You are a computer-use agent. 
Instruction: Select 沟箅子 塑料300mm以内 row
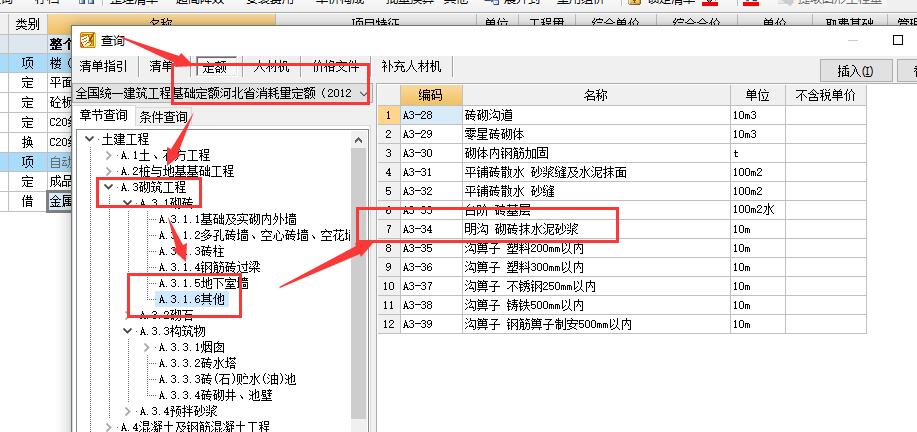(x=622, y=267)
